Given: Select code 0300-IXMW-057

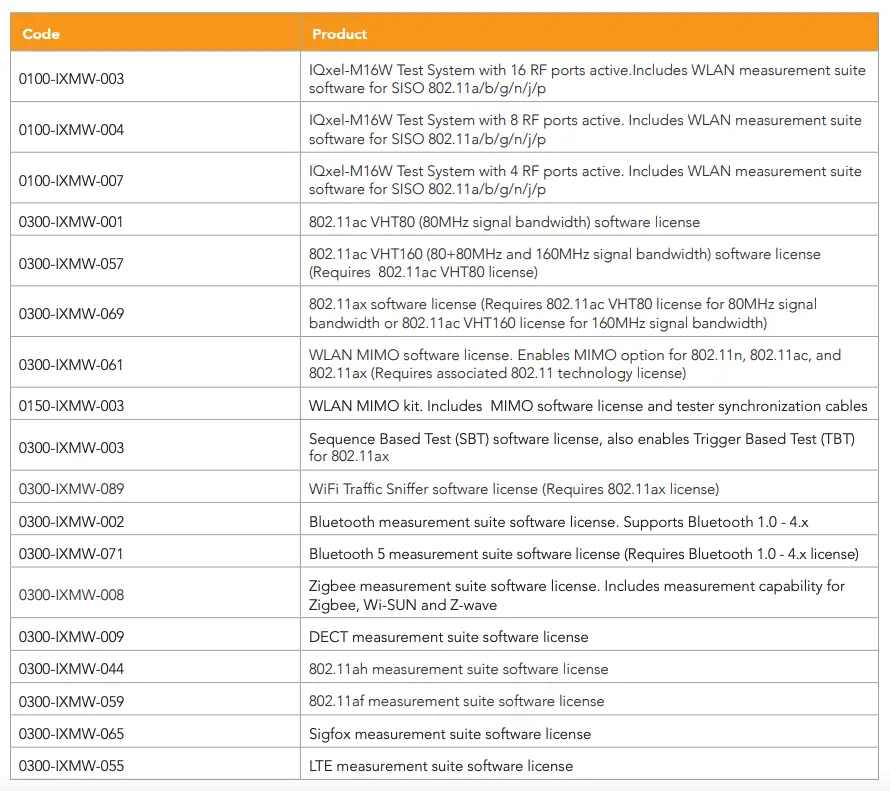Looking at the screenshot, I should pyautogui.click(x=71, y=264).
